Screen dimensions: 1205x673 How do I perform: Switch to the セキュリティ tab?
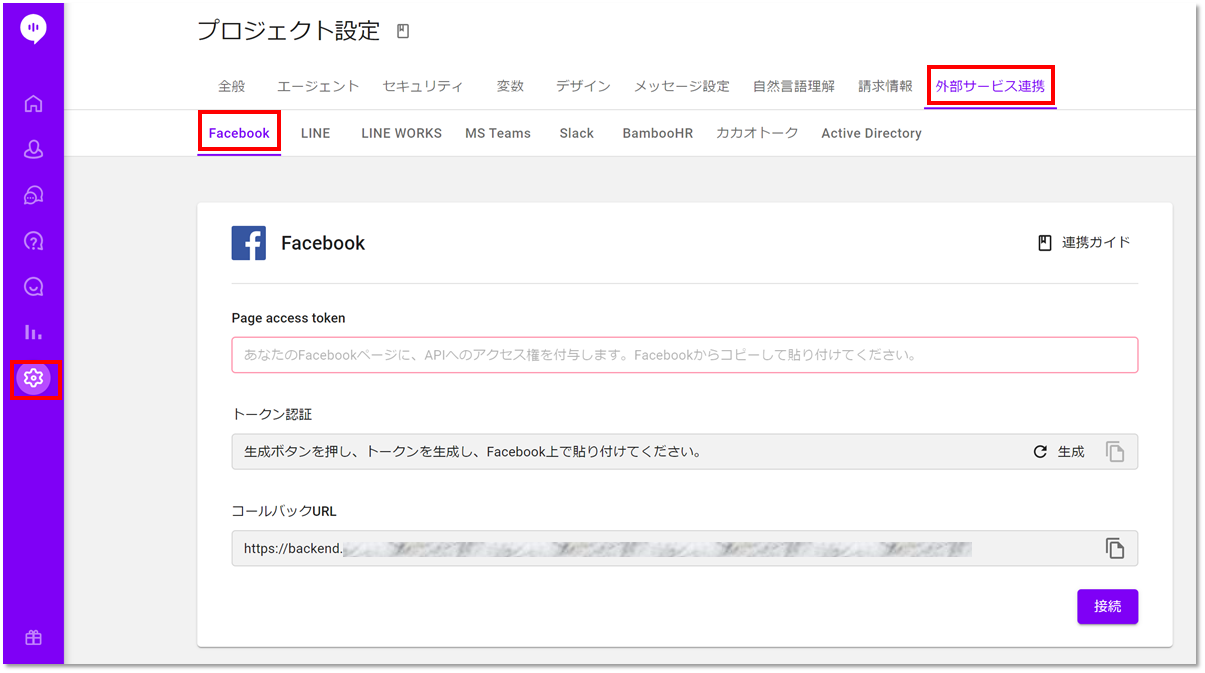[423, 86]
